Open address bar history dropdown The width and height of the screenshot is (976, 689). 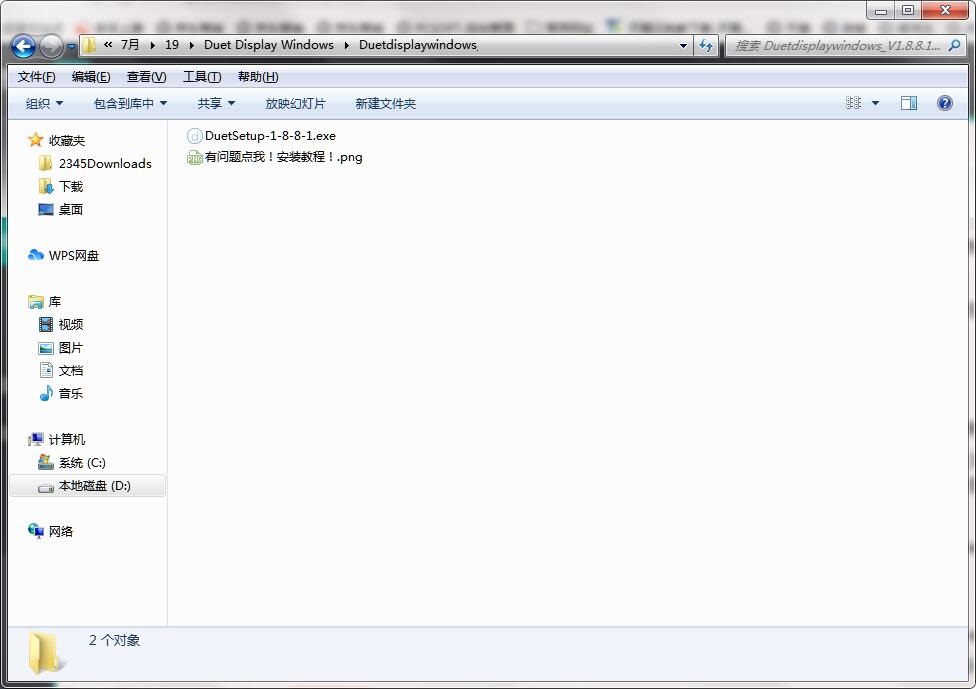click(x=683, y=46)
